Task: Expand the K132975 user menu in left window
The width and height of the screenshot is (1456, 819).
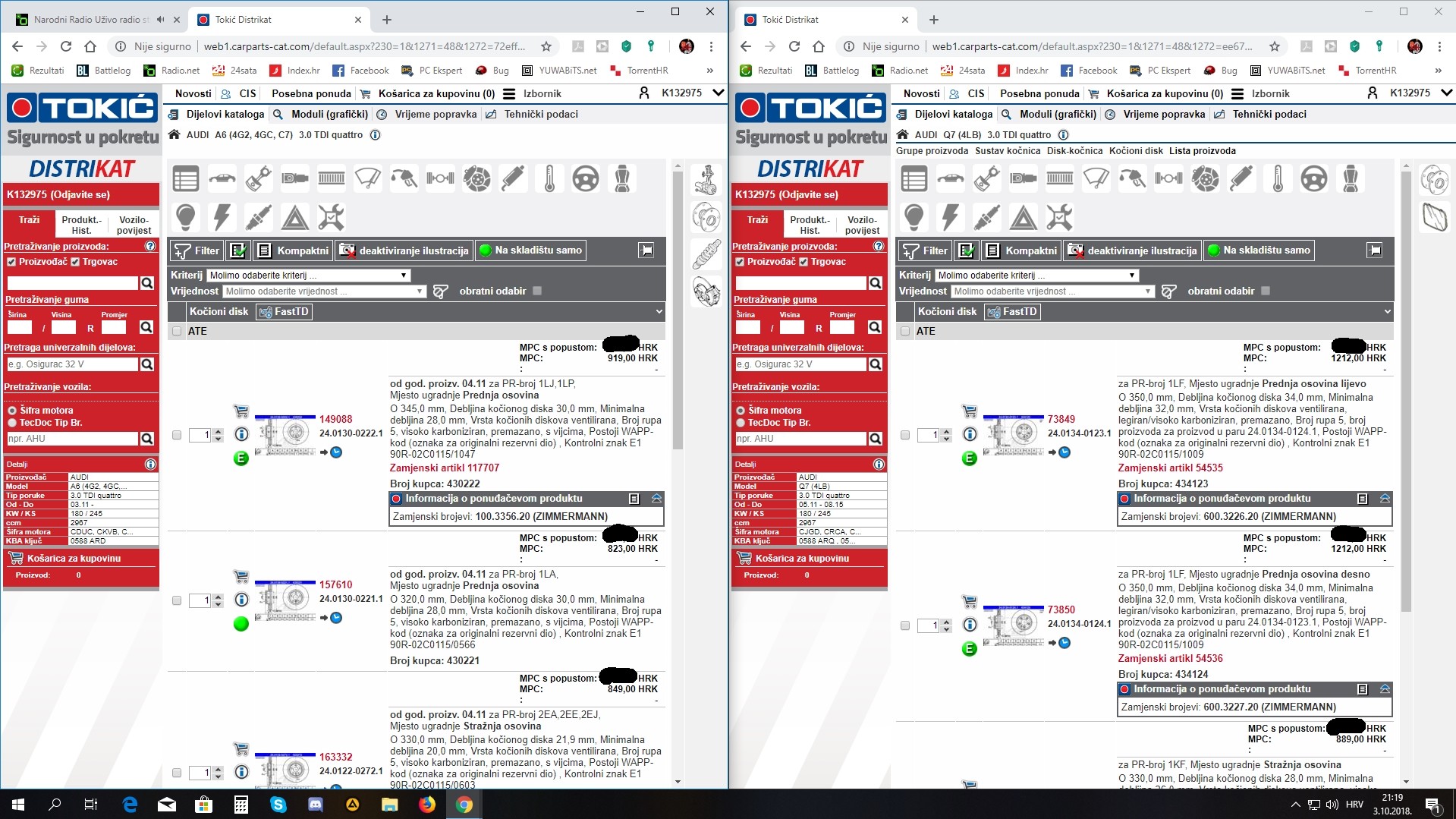Action: pos(719,93)
